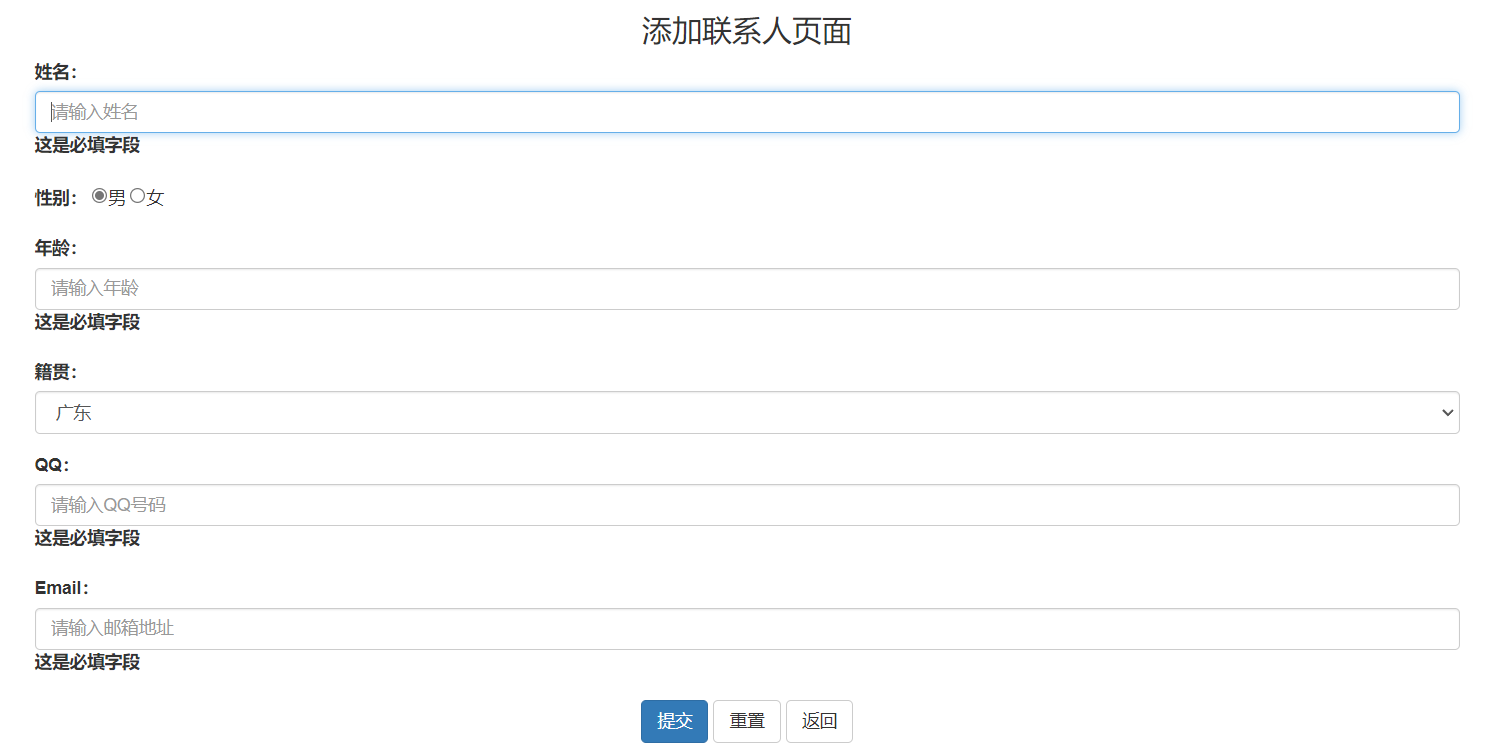Click the 返回 back button
This screenshot has width=1494, height=752.
pos(819,721)
